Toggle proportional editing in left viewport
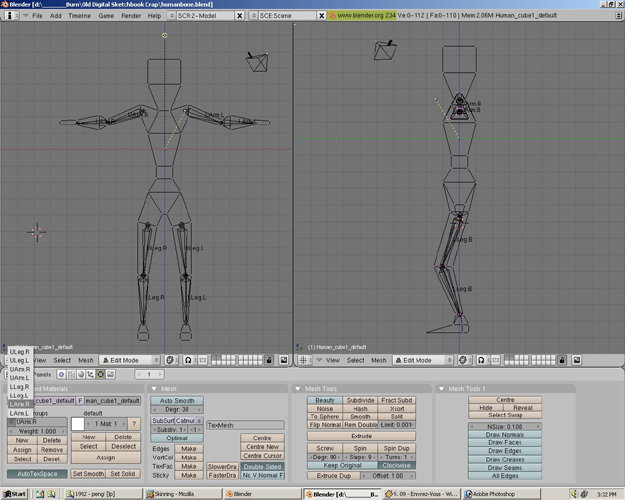Viewport: 625px width, 500px height. [188, 360]
